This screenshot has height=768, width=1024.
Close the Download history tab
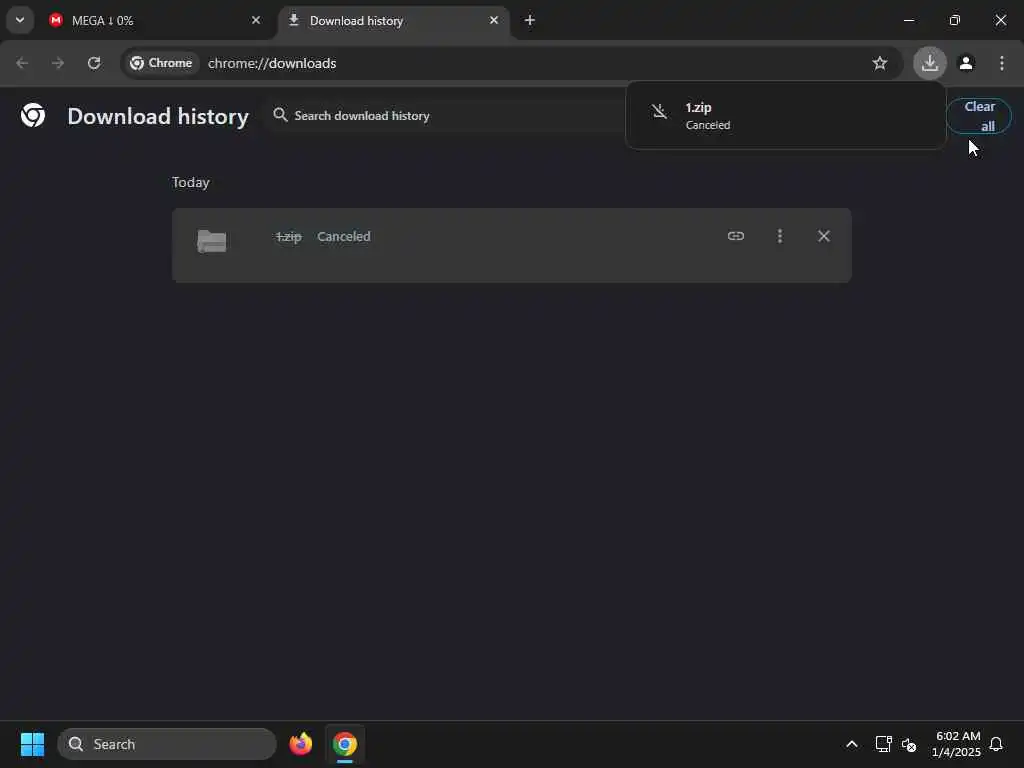[x=494, y=20]
